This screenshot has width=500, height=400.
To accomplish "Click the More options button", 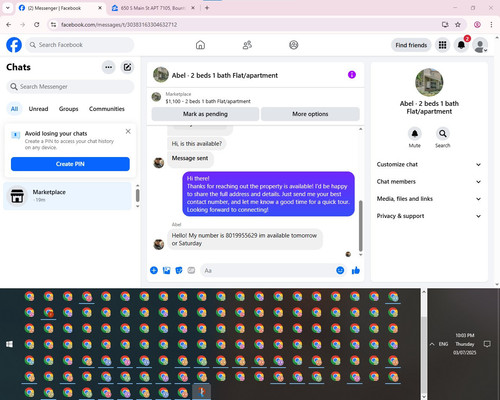I will click(310, 114).
